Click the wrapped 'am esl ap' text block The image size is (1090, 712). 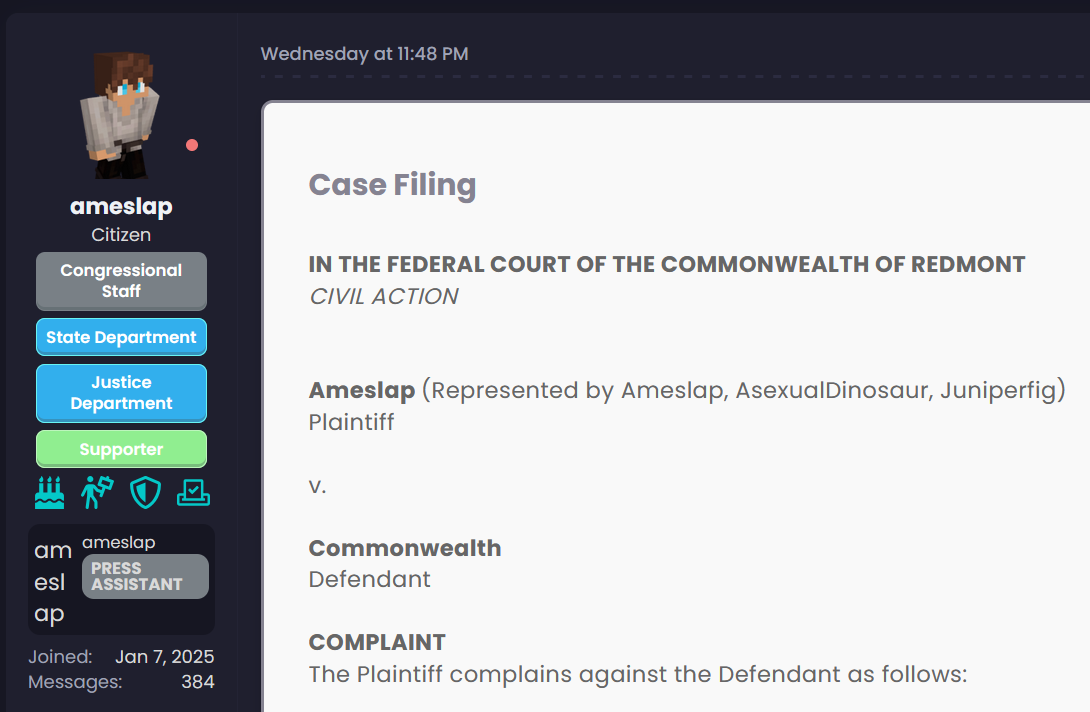[52, 582]
